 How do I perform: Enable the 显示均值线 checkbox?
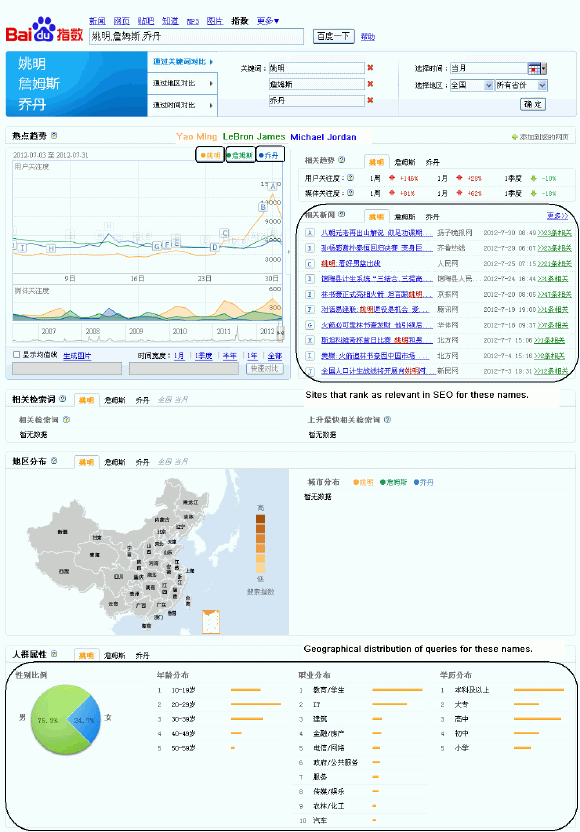tap(16, 354)
